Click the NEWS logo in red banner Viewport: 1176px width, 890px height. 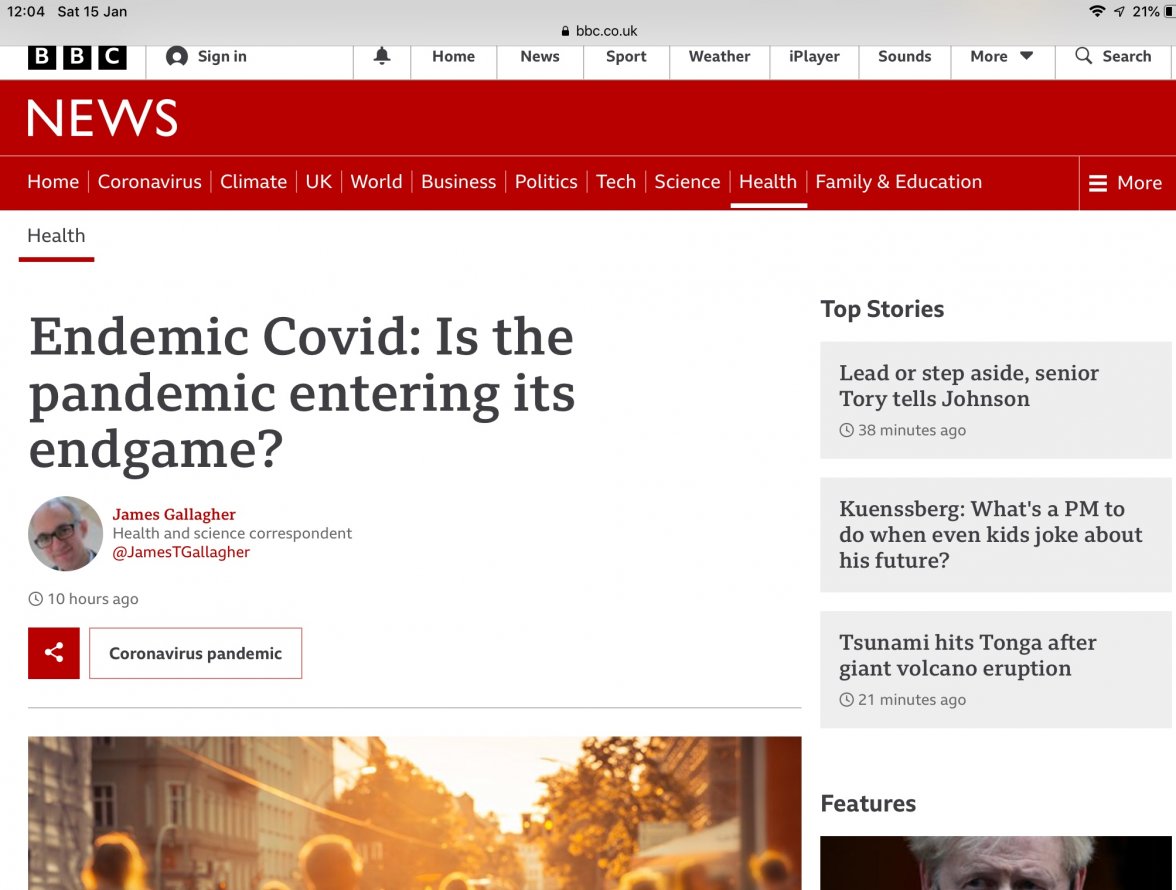(102, 119)
